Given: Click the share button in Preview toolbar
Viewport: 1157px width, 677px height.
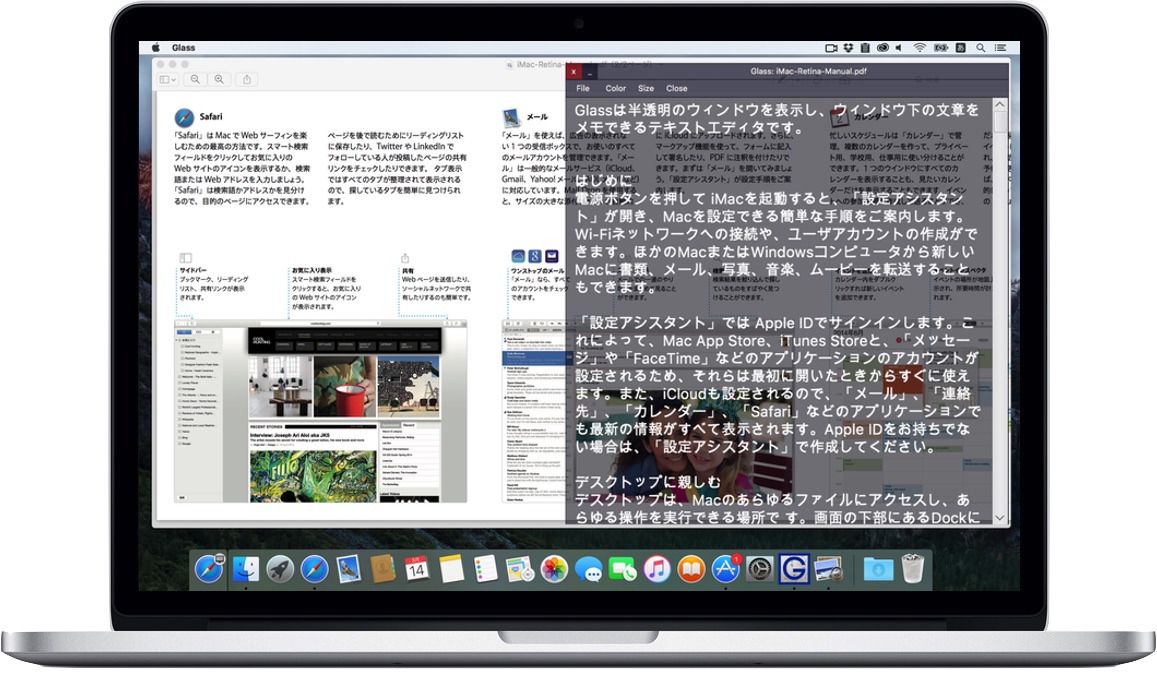Looking at the screenshot, I should (x=247, y=79).
